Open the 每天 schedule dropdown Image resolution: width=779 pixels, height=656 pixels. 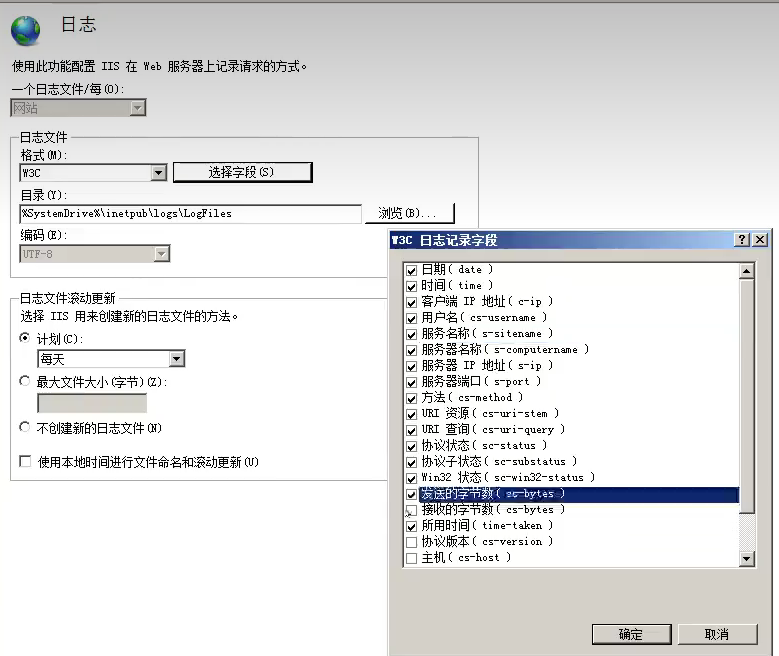[x=177, y=358]
